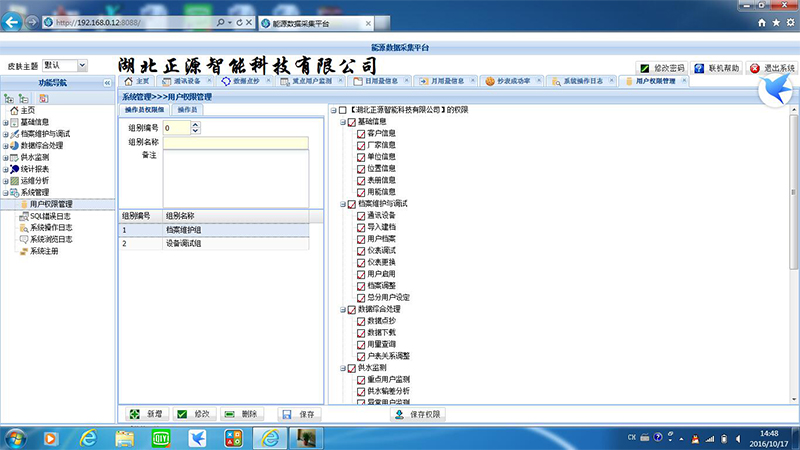Close the 数据点抄 tab
The height and width of the screenshot is (450, 800).
point(268,81)
